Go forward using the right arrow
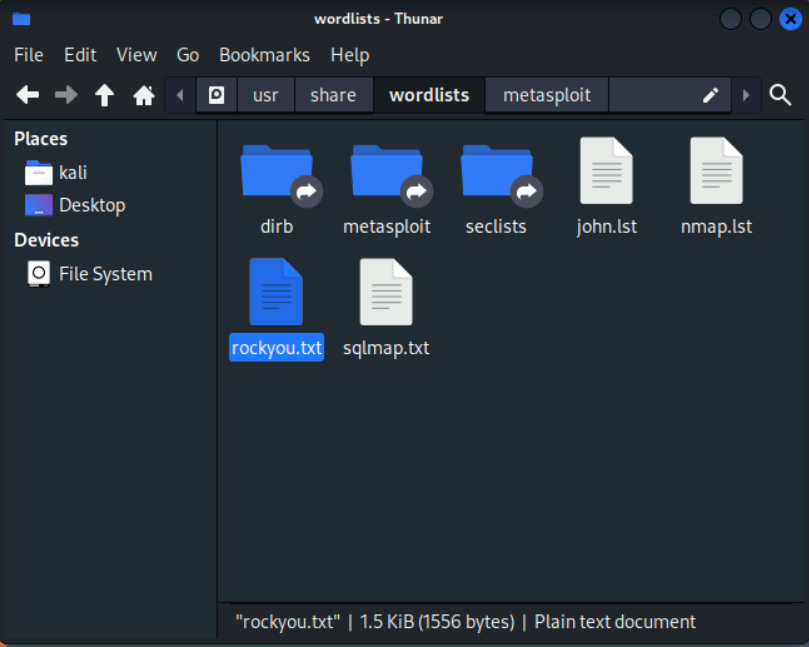 (66, 95)
